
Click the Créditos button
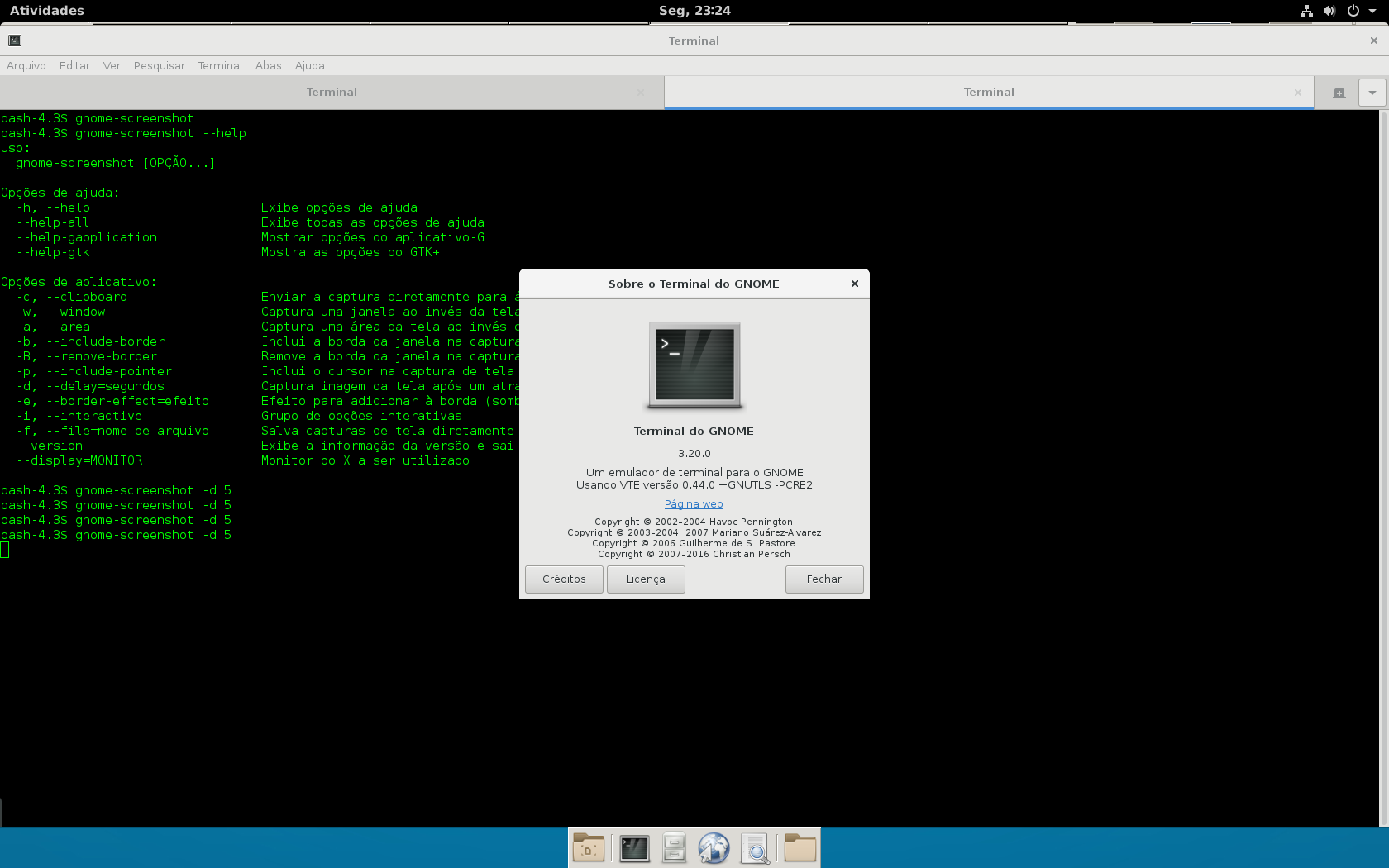(x=564, y=579)
